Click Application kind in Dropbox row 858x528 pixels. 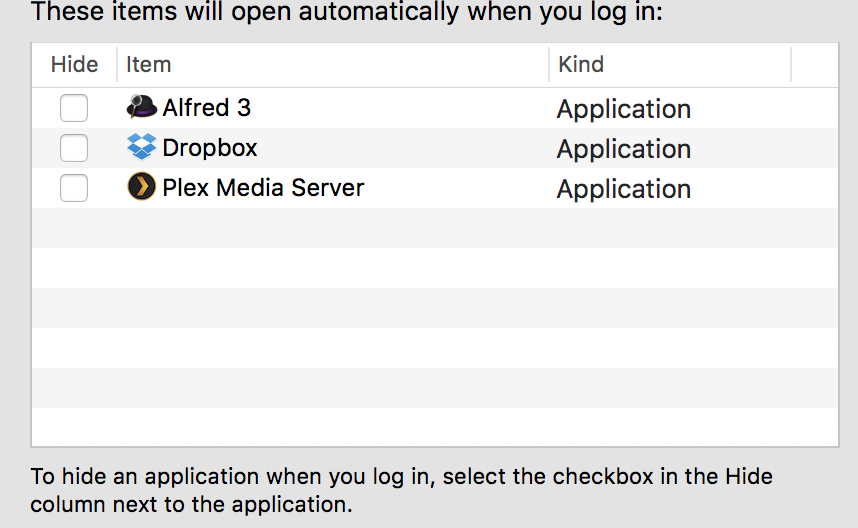coord(624,149)
